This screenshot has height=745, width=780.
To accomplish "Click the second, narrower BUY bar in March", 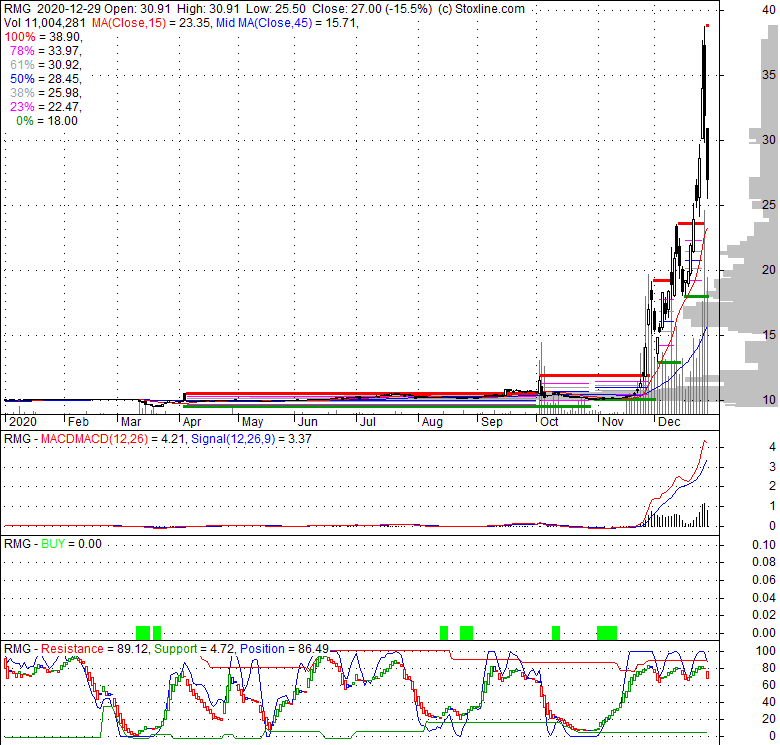I will click(x=157, y=633).
